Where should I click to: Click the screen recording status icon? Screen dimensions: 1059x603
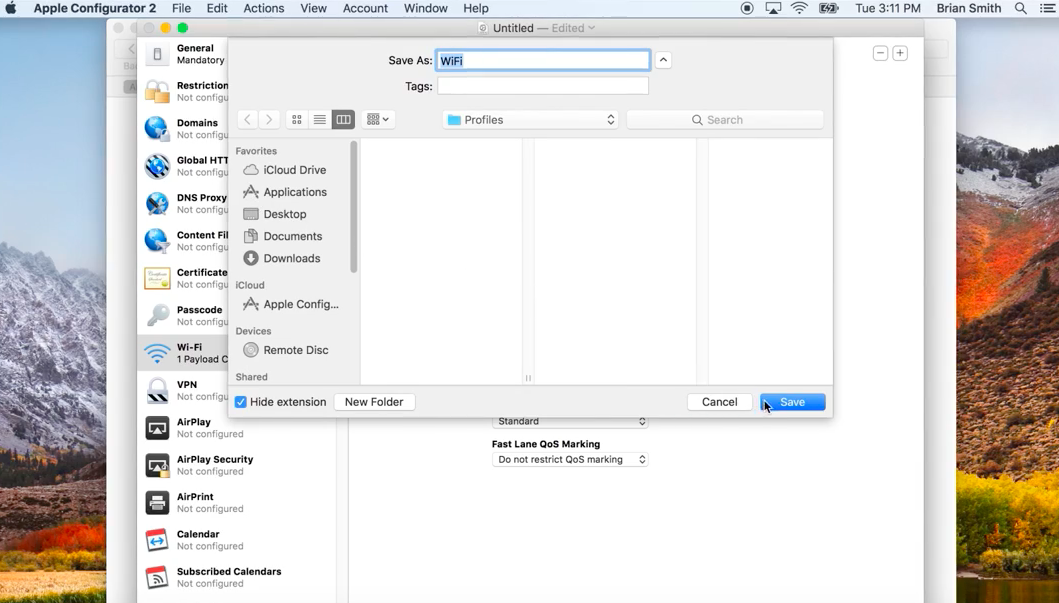point(747,8)
